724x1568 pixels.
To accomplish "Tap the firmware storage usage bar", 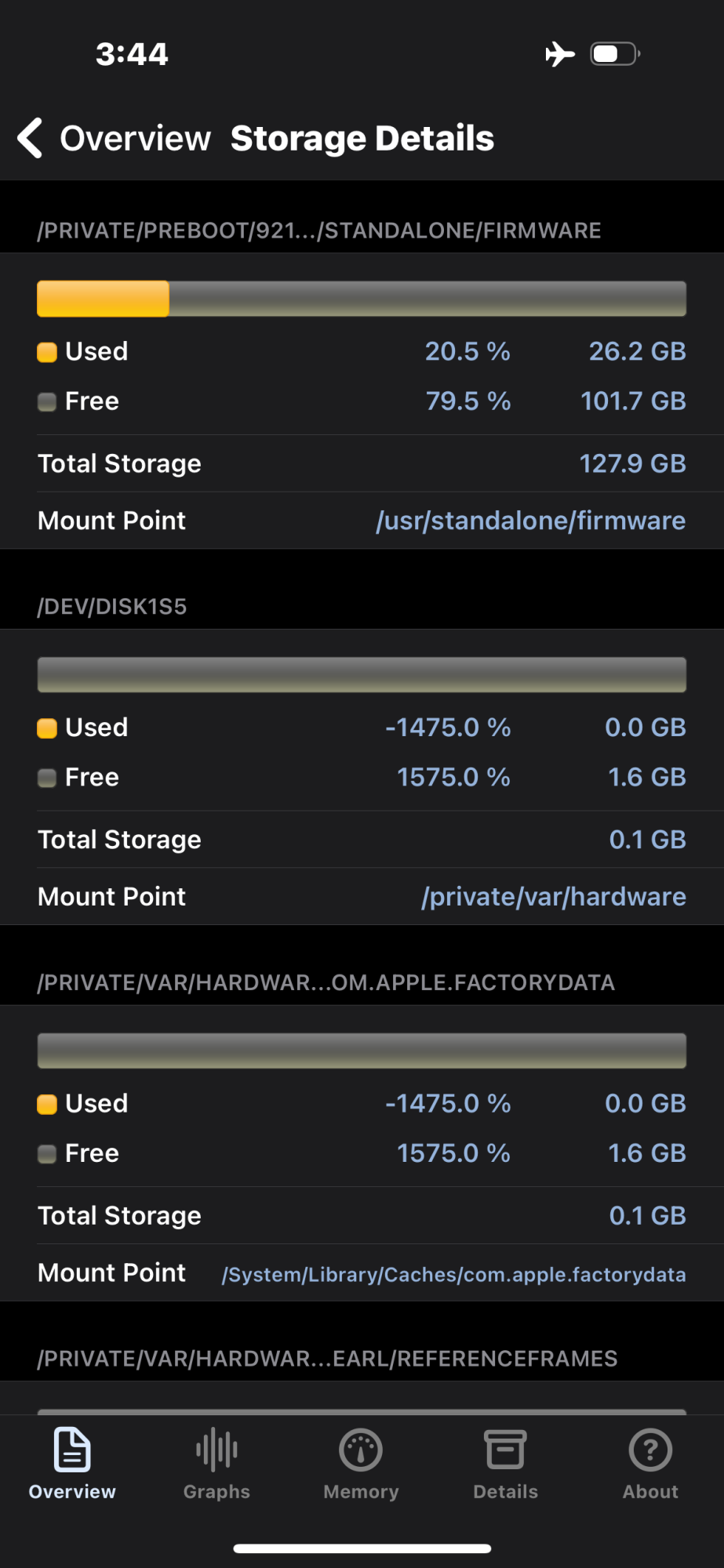I will click(362, 299).
